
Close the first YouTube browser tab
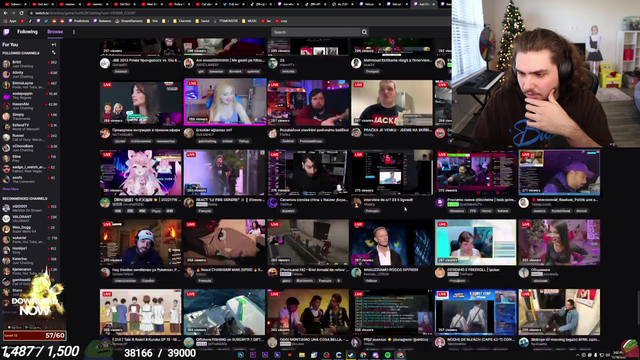[25, 4]
